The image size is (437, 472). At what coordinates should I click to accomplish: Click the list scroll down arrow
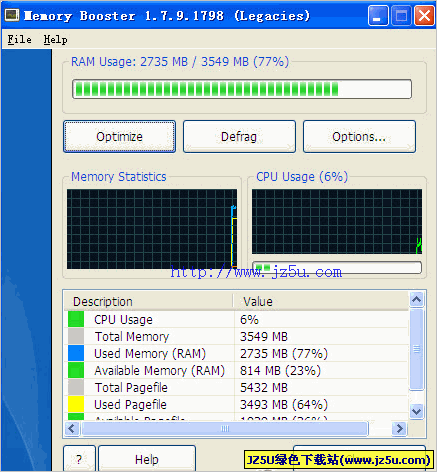click(x=417, y=411)
